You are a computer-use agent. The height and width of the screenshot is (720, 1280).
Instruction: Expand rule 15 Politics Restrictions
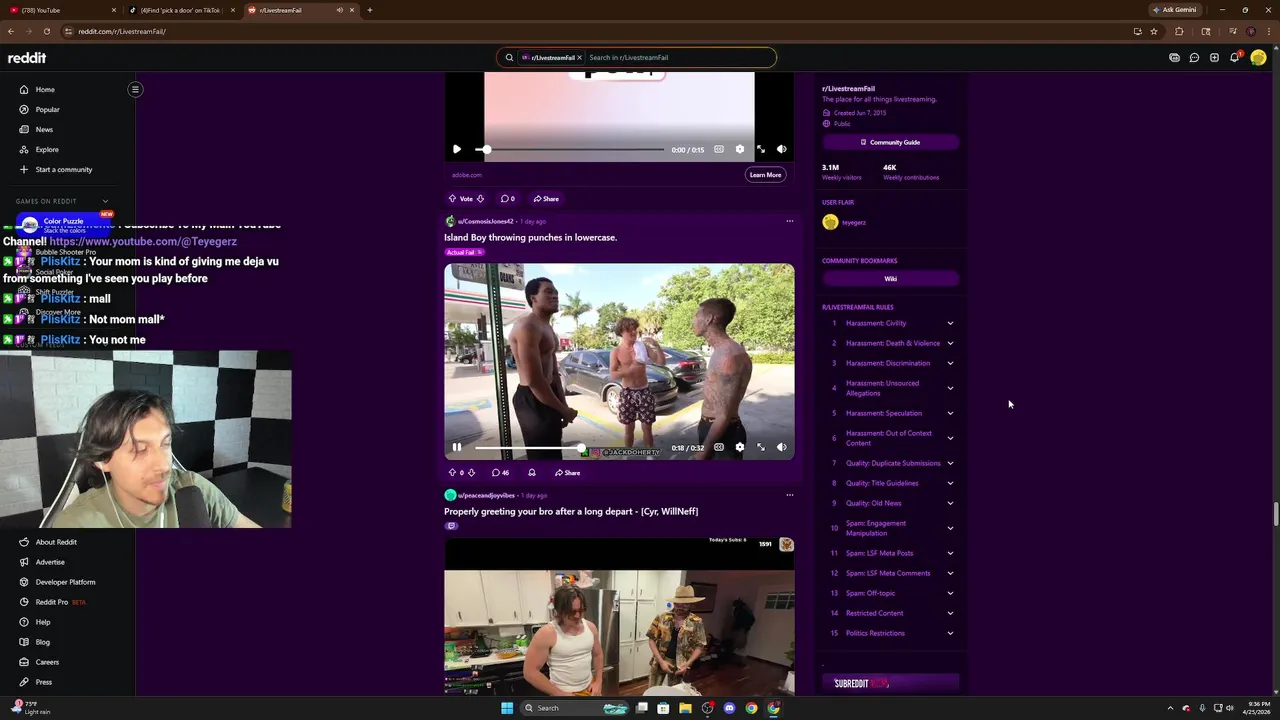(x=950, y=633)
